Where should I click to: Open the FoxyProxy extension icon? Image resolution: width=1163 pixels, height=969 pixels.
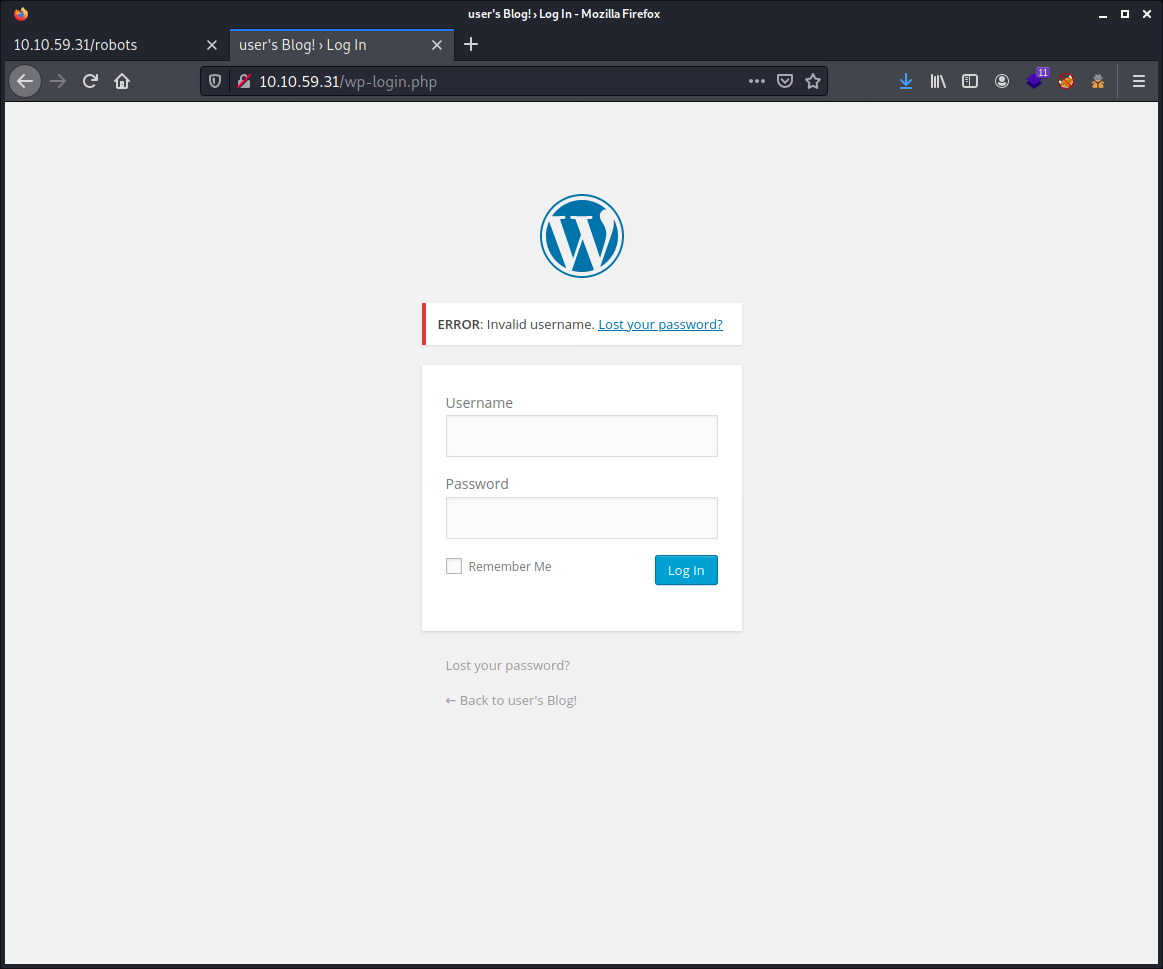[x=1066, y=82]
